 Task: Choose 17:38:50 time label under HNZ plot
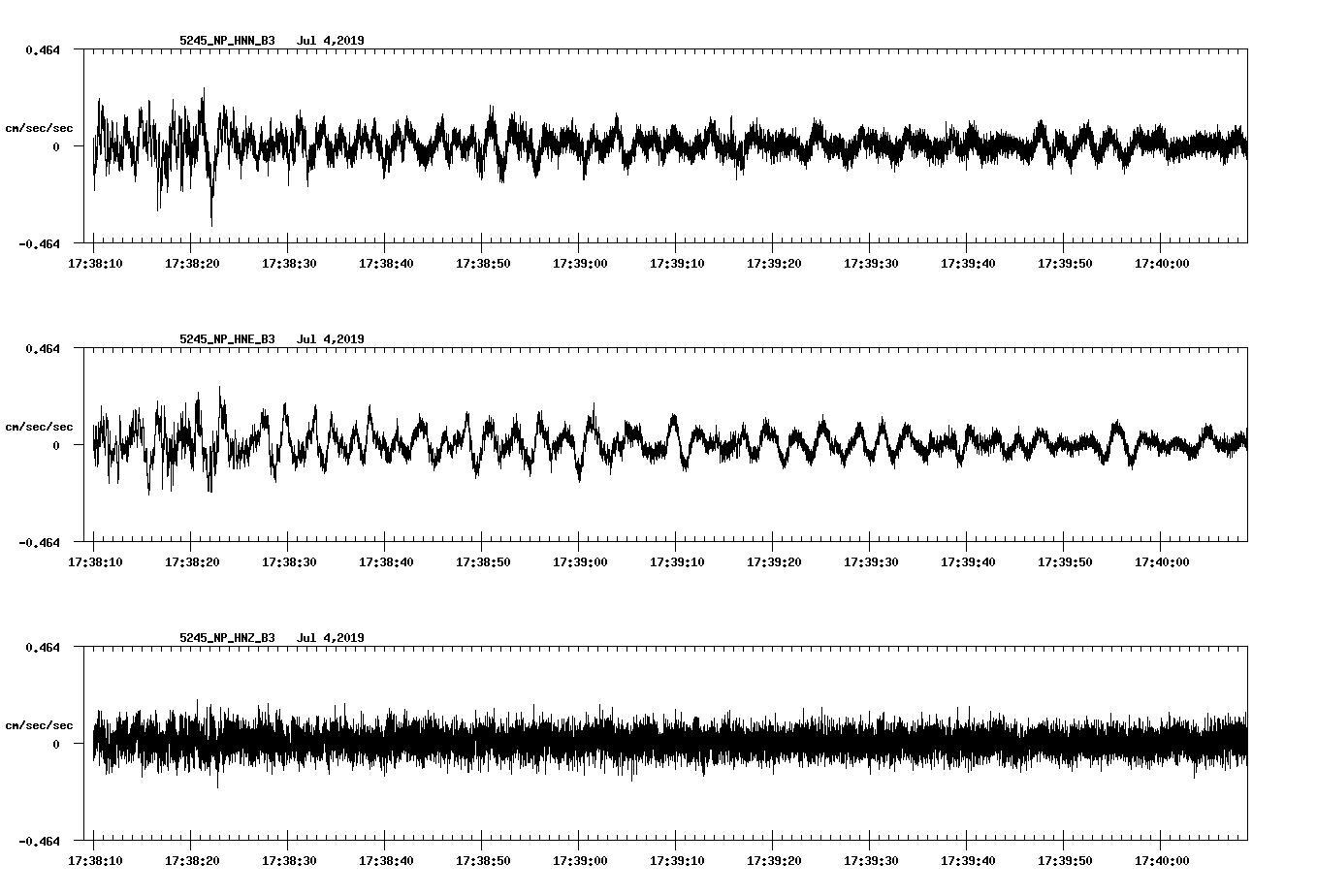point(483,860)
